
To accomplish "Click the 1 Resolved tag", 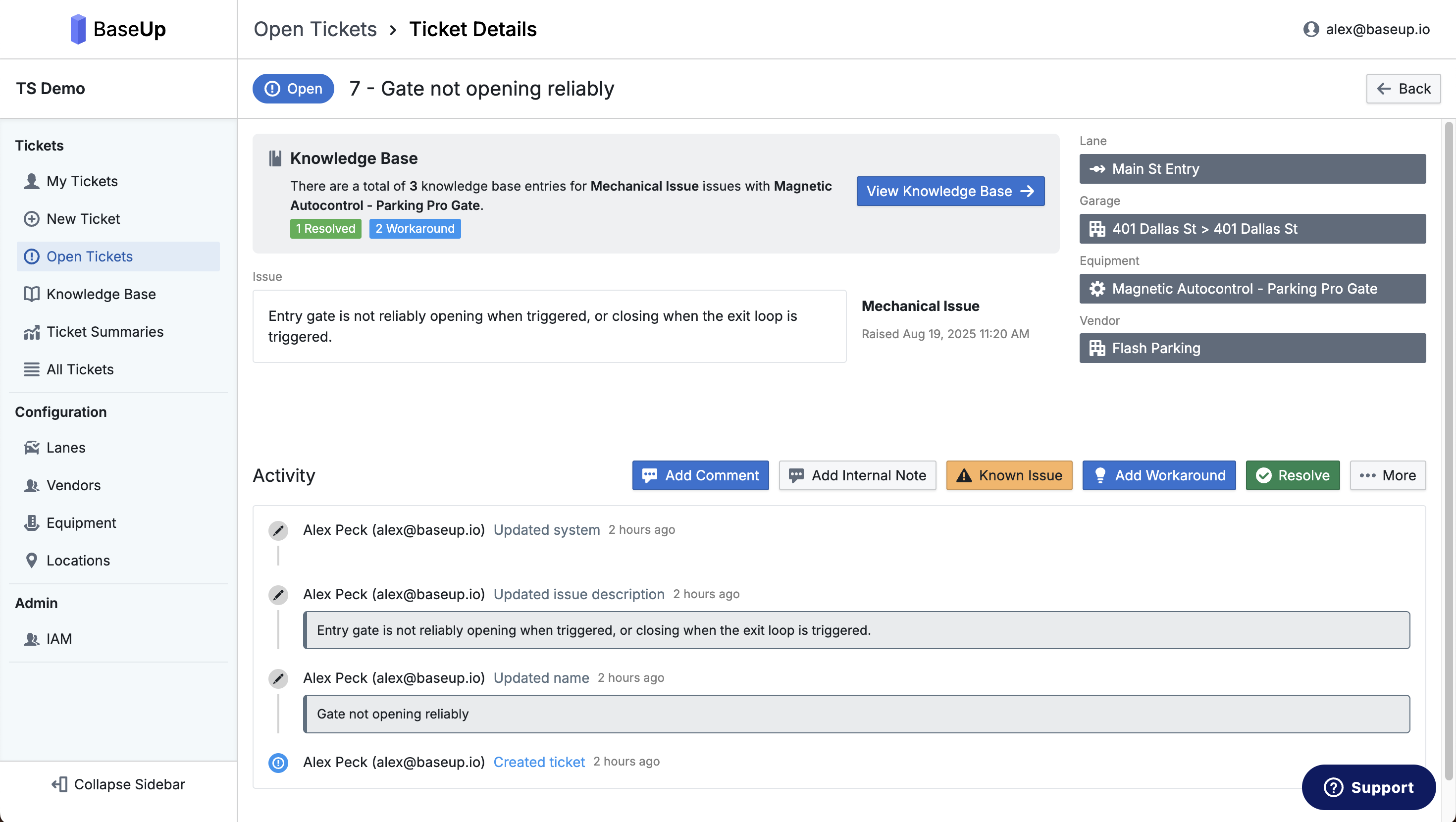I will 325,228.
